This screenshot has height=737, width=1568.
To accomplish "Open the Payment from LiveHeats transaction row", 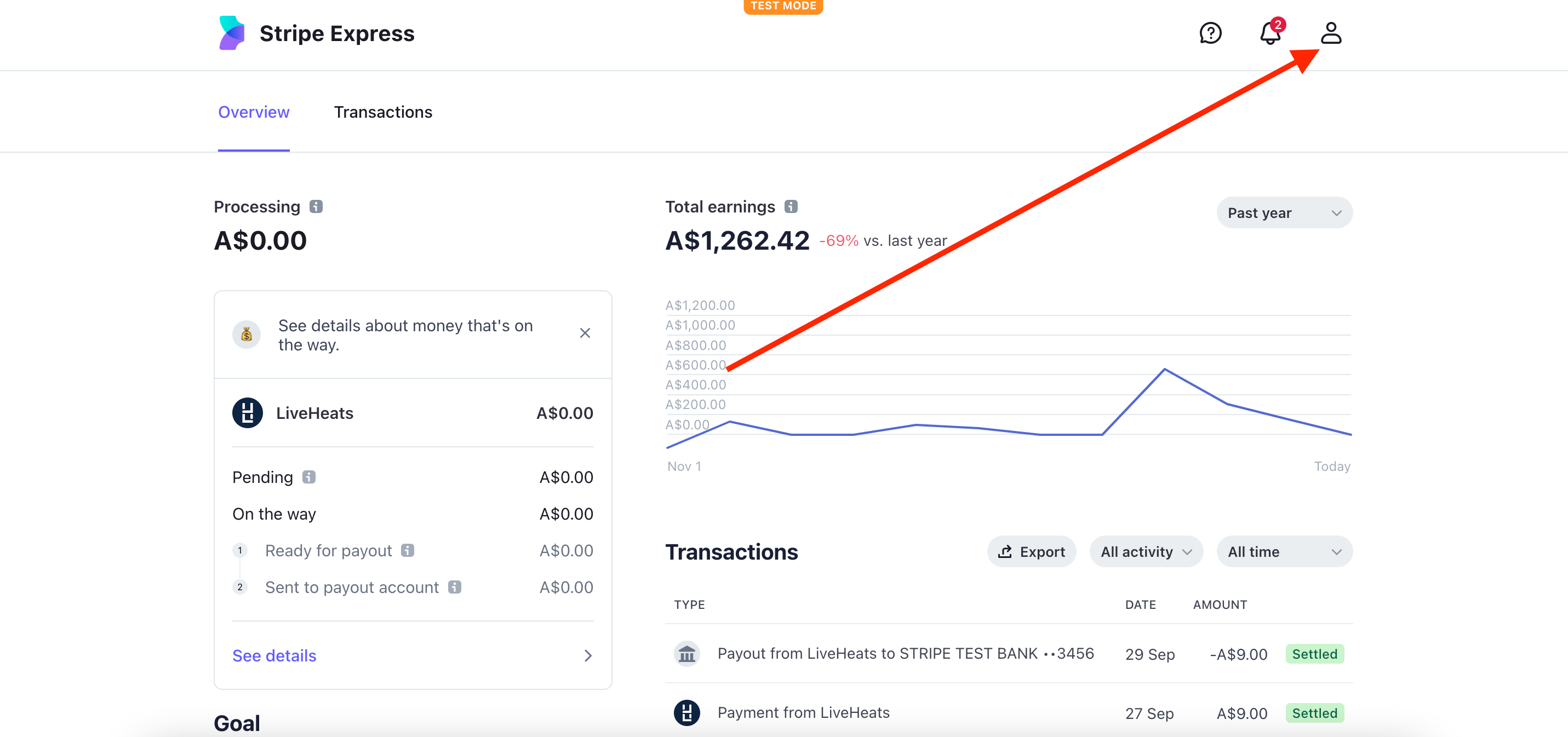I will click(x=1009, y=713).
